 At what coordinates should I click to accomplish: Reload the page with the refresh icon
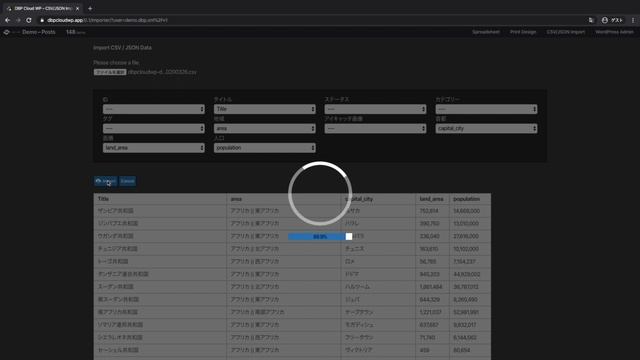[29, 20]
